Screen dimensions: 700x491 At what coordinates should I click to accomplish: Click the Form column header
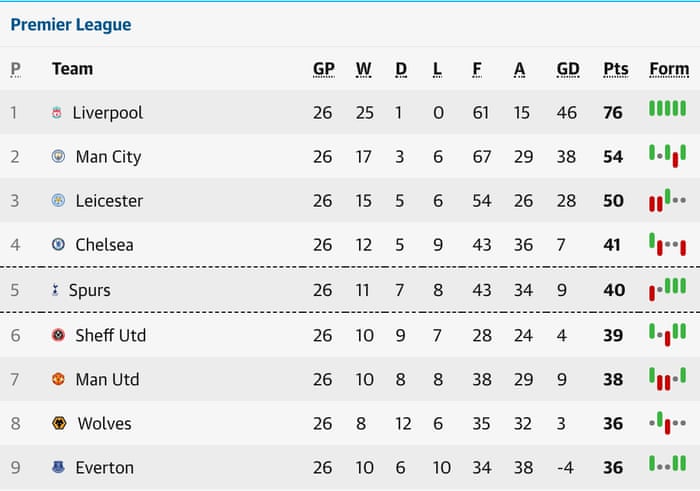pos(668,69)
